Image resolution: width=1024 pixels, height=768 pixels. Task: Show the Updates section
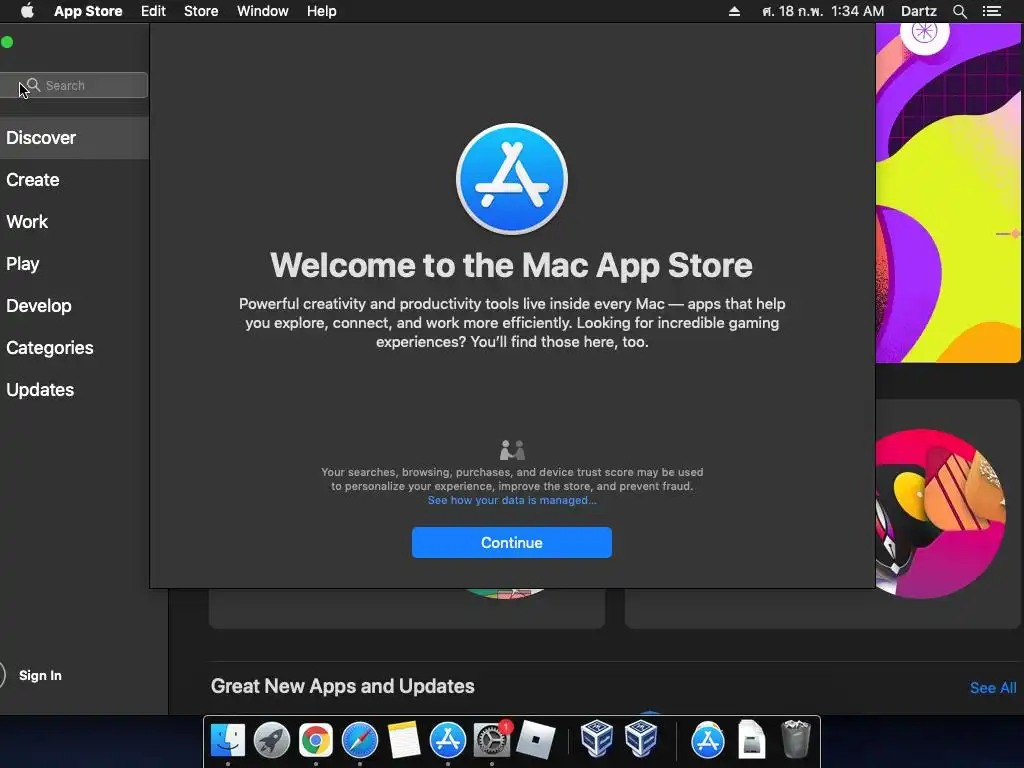pyautogui.click(x=74, y=390)
